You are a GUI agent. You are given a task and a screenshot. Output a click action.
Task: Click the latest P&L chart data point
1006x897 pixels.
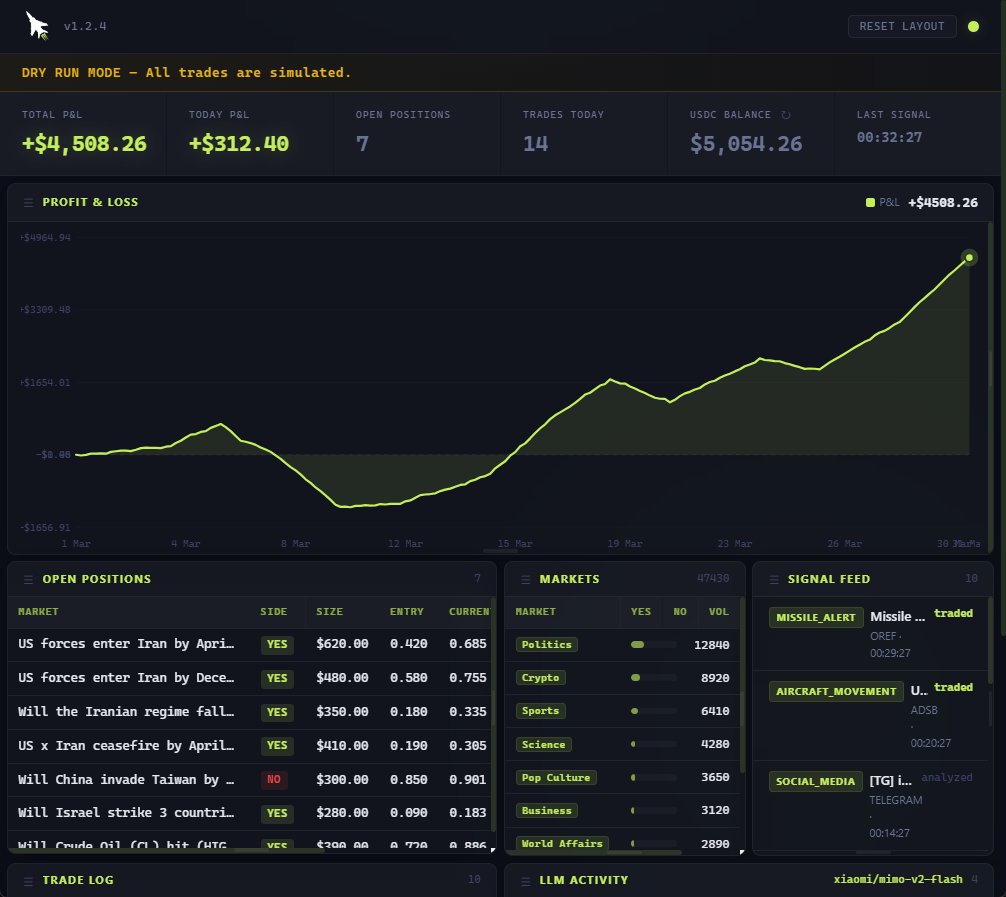969,257
